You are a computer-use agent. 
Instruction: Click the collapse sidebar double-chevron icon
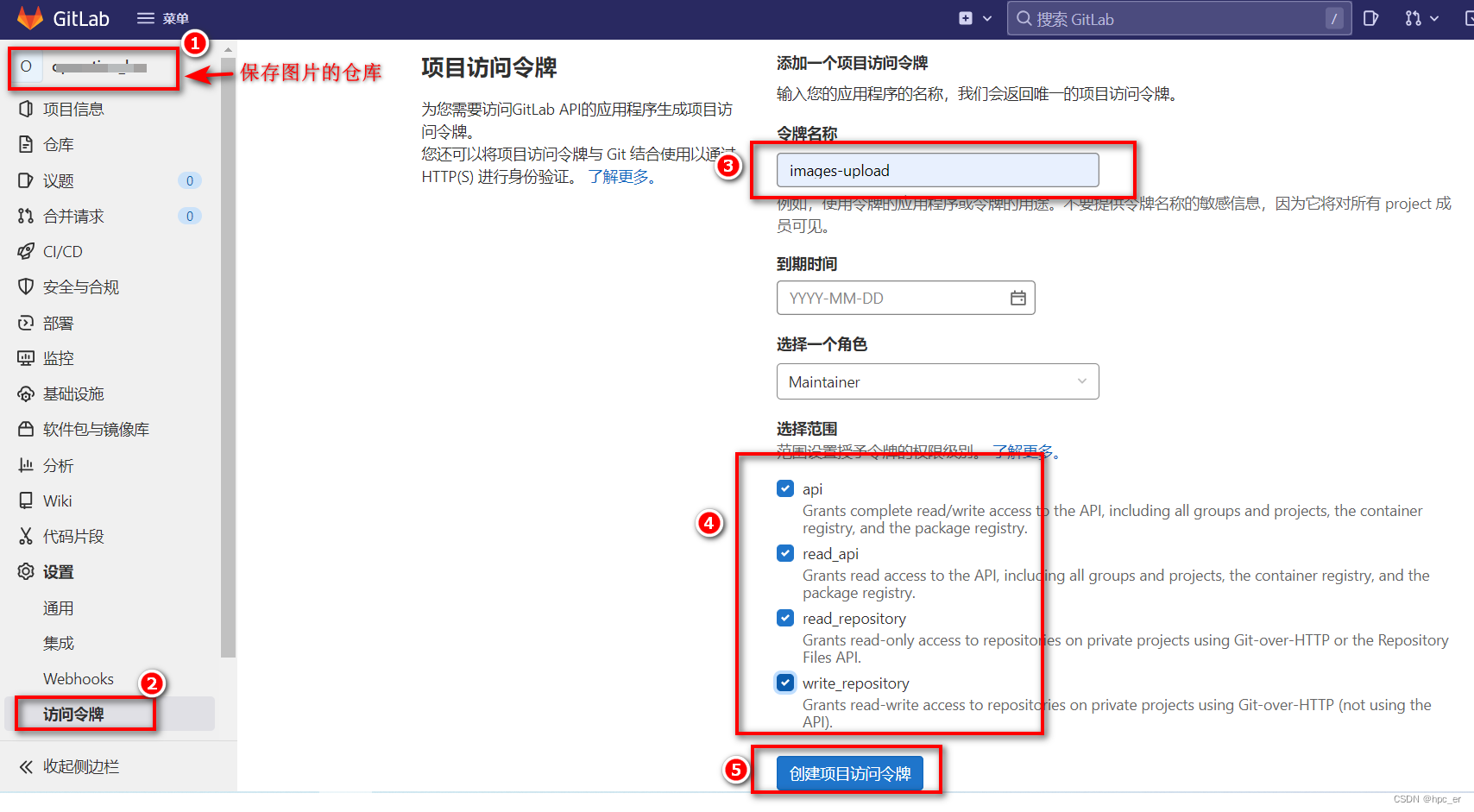pos(26,766)
